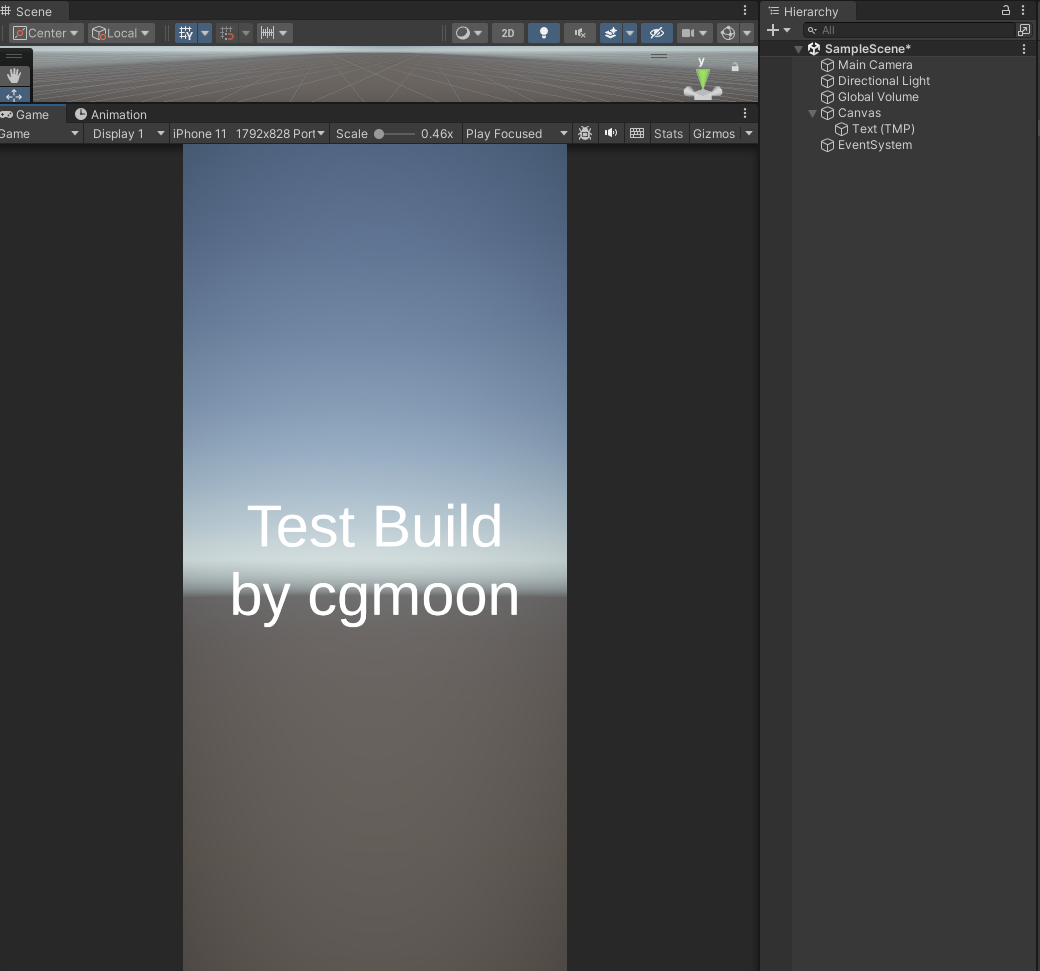The image size is (1040, 971).
Task: Open the Center pivot mode dropdown
Action: coord(46,33)
